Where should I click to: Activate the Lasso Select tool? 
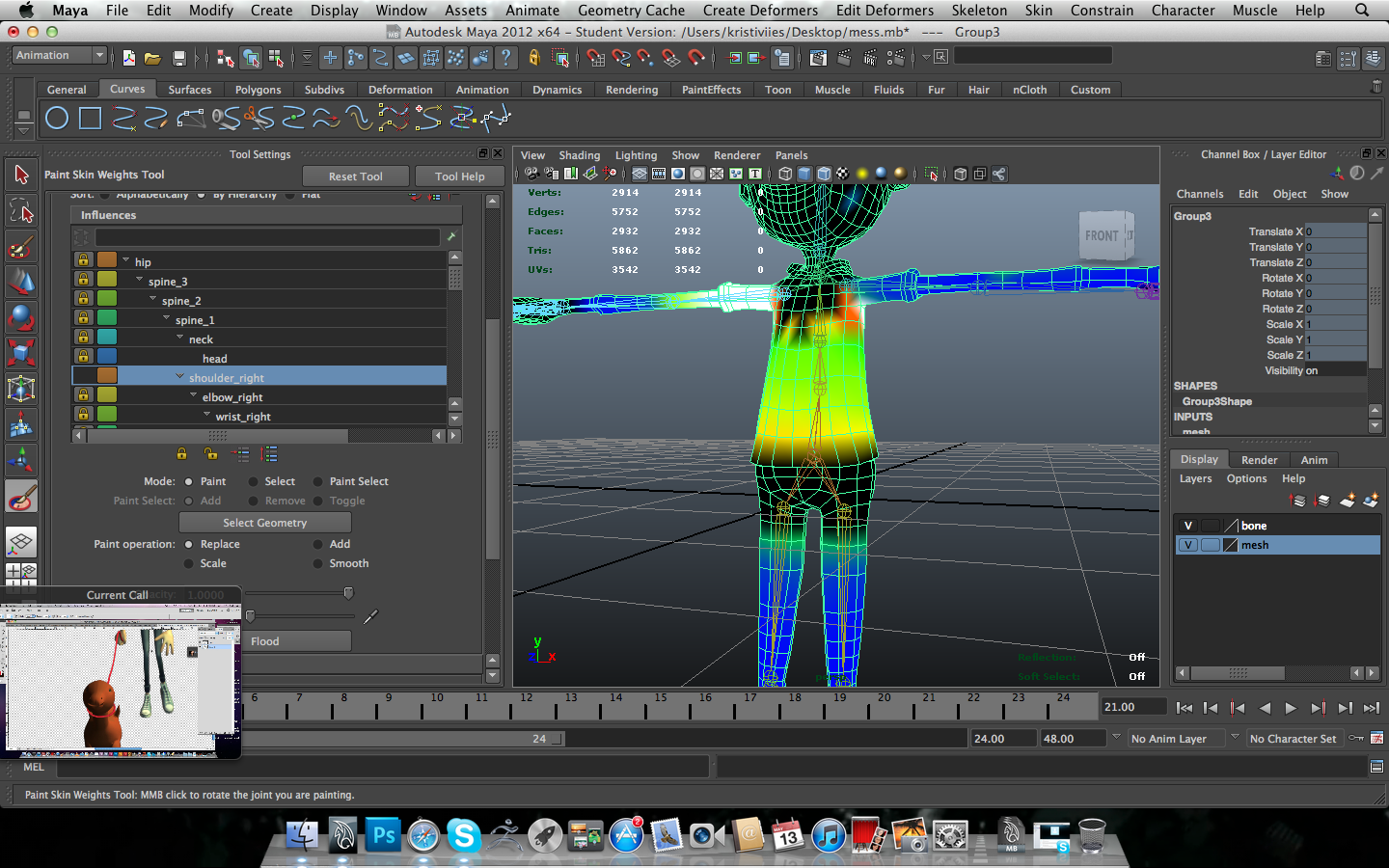click(x=21, y=210)
